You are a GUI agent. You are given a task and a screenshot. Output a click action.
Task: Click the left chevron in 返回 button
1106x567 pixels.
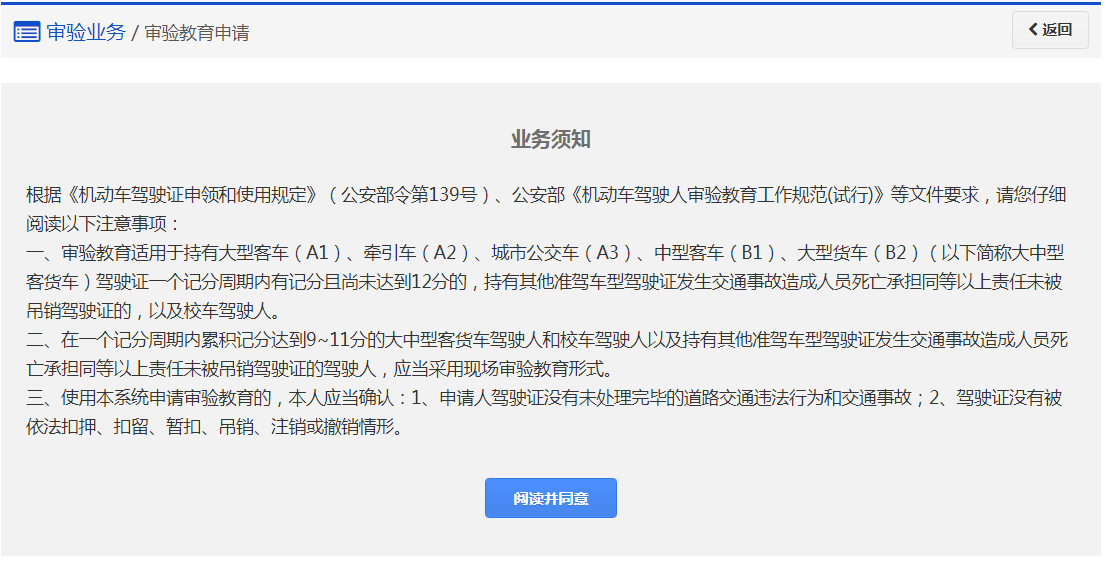1034,30
